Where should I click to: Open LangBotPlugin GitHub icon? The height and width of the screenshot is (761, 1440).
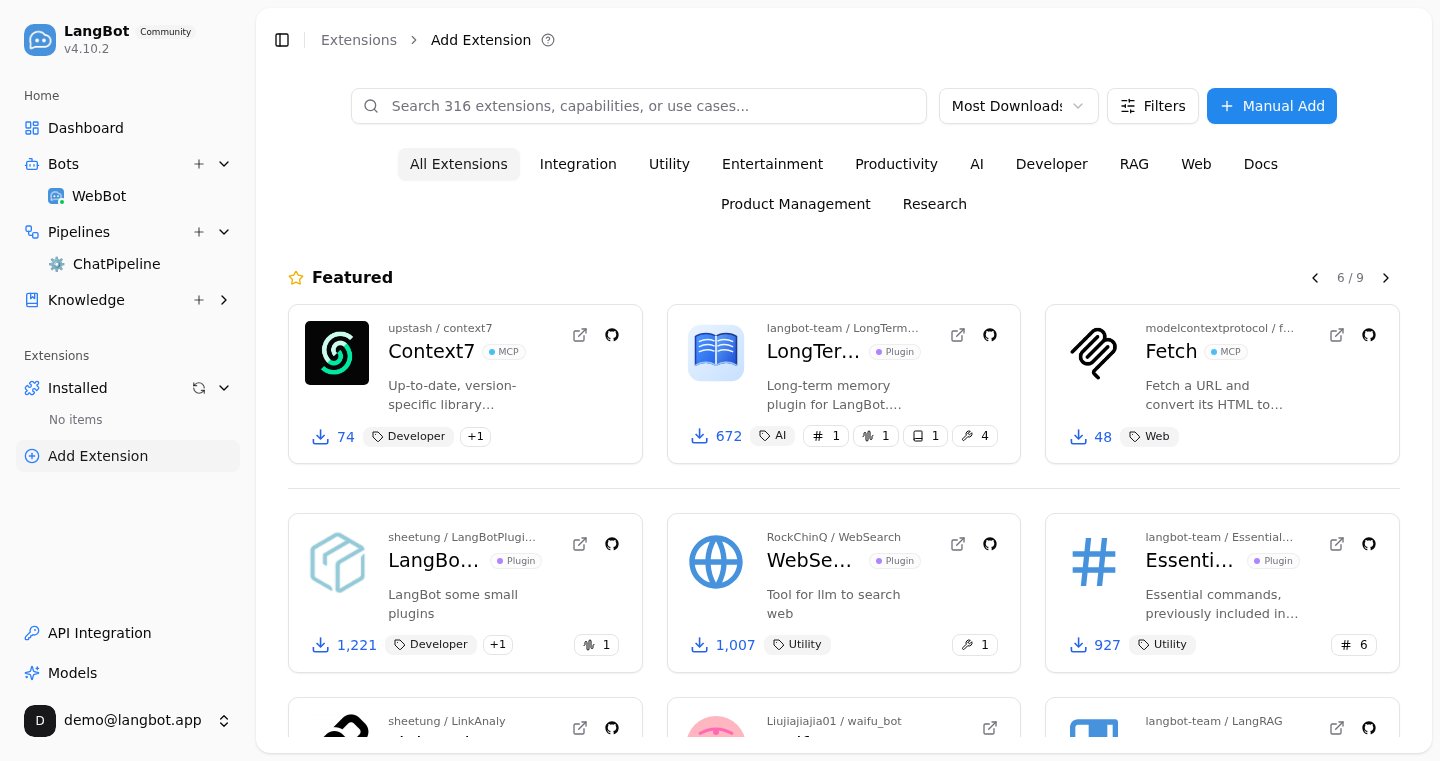612,544
